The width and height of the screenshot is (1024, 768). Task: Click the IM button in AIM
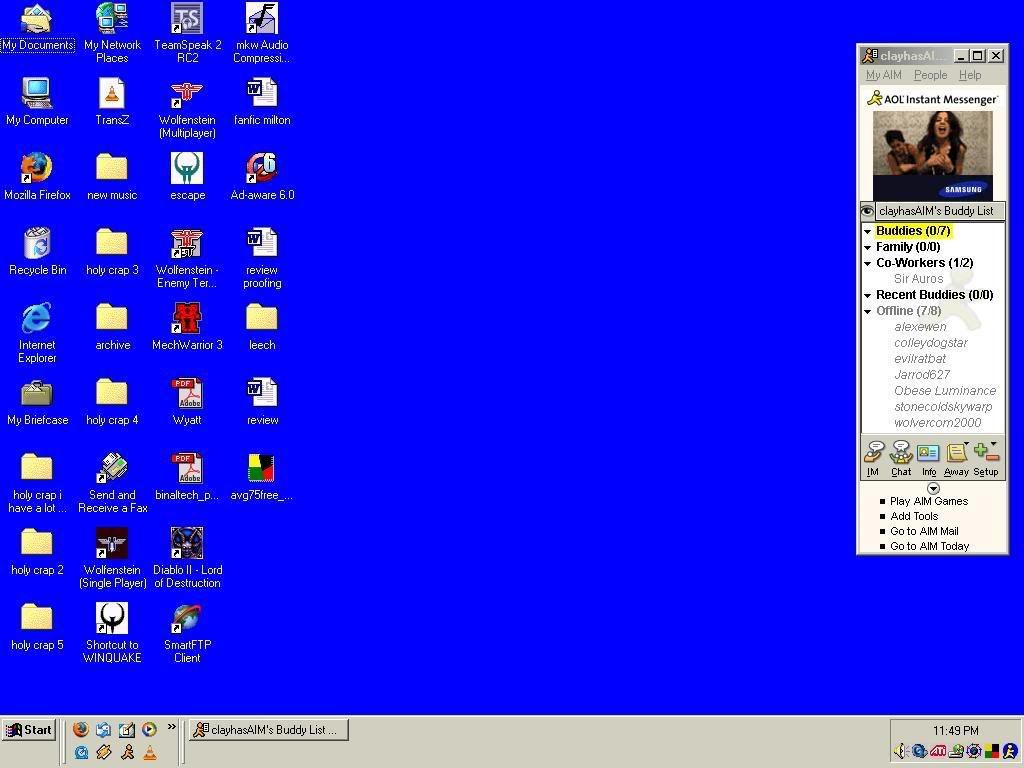873,458
